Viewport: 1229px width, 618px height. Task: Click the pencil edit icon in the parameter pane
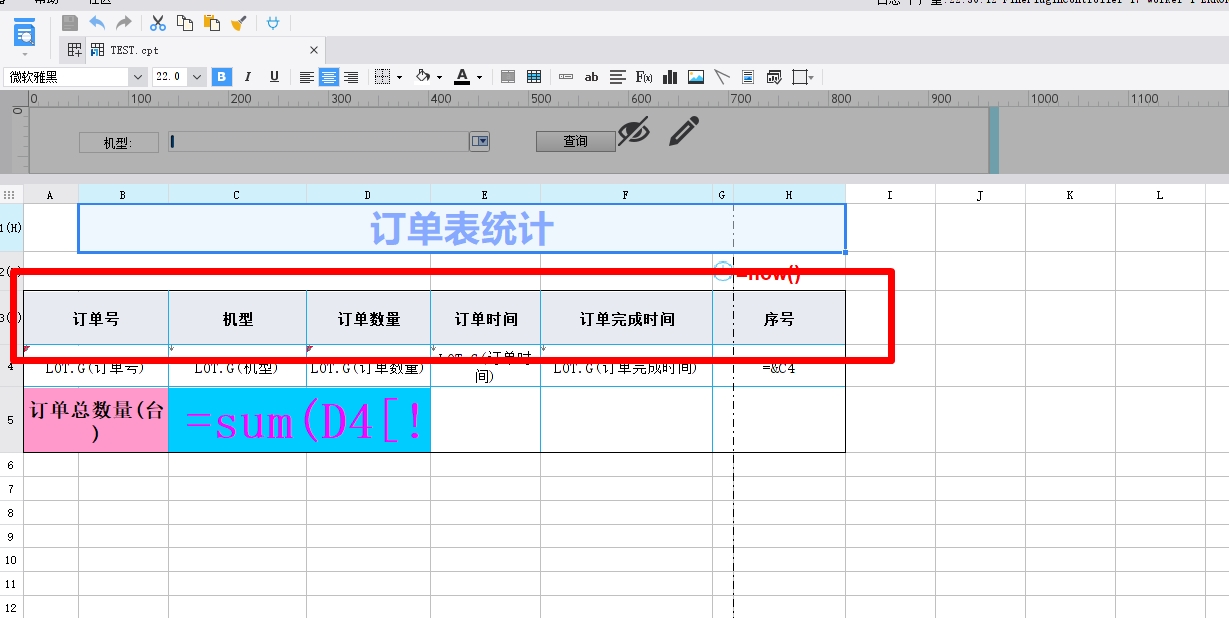[x=684, y=131]
